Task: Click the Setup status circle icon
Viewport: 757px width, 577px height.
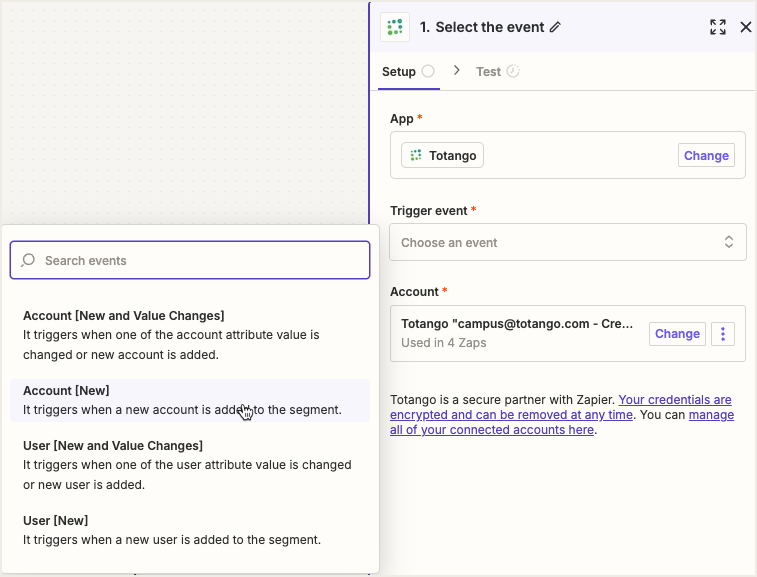Action: coord(428,71)
